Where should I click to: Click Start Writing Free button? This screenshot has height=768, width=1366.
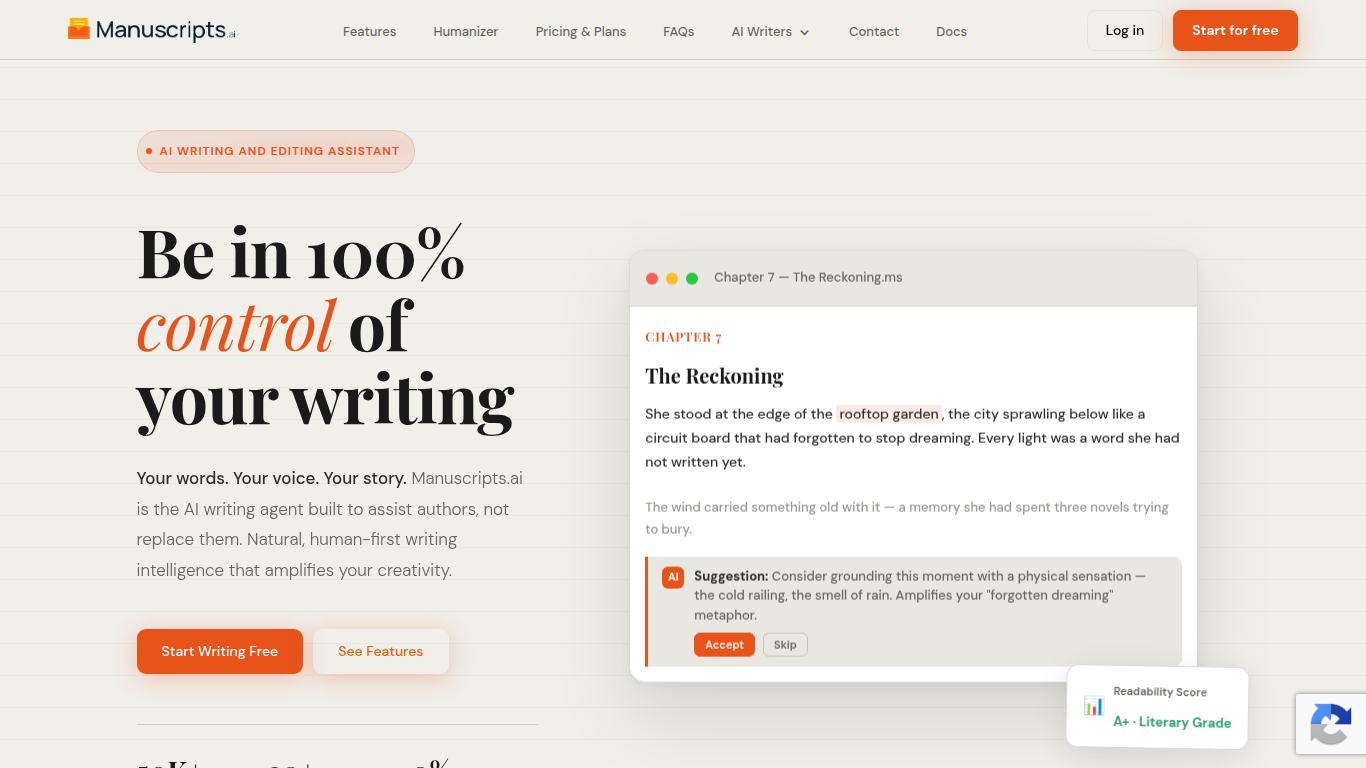[220, 651]
